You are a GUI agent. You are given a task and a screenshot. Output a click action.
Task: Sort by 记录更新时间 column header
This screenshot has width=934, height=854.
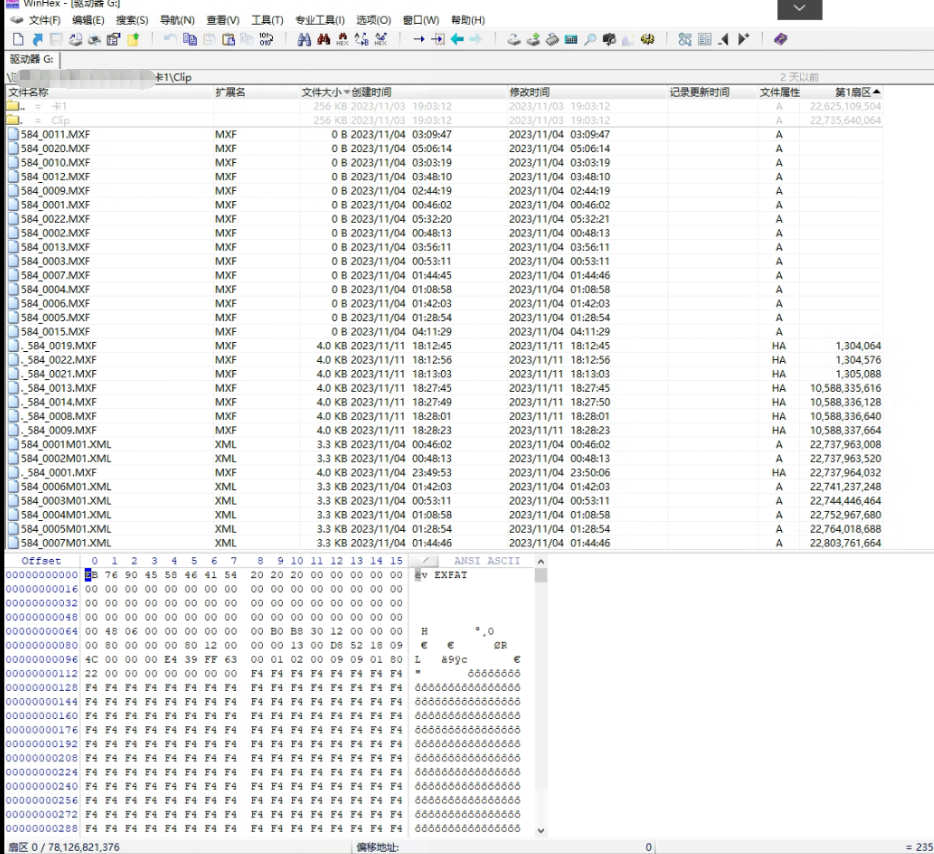[x=712, y=92]
